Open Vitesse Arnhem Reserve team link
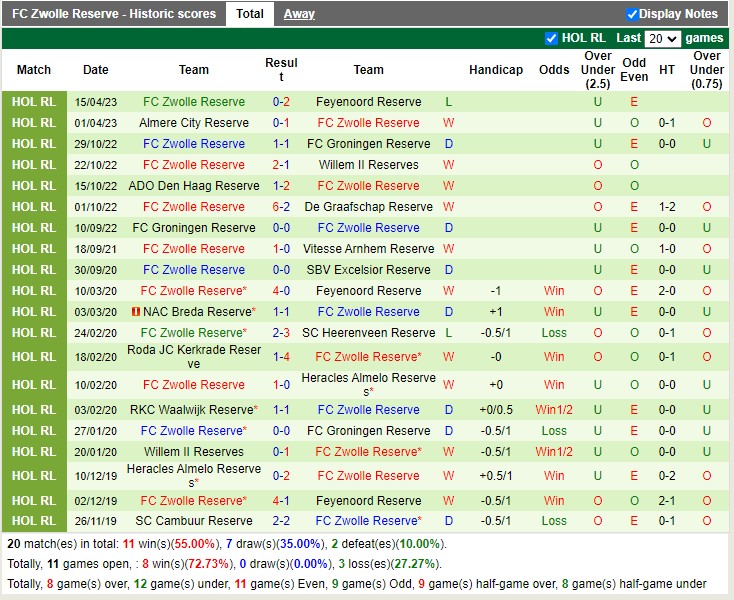Image resolution: width=734 pixels, height=600 pixels. (368, 249)
